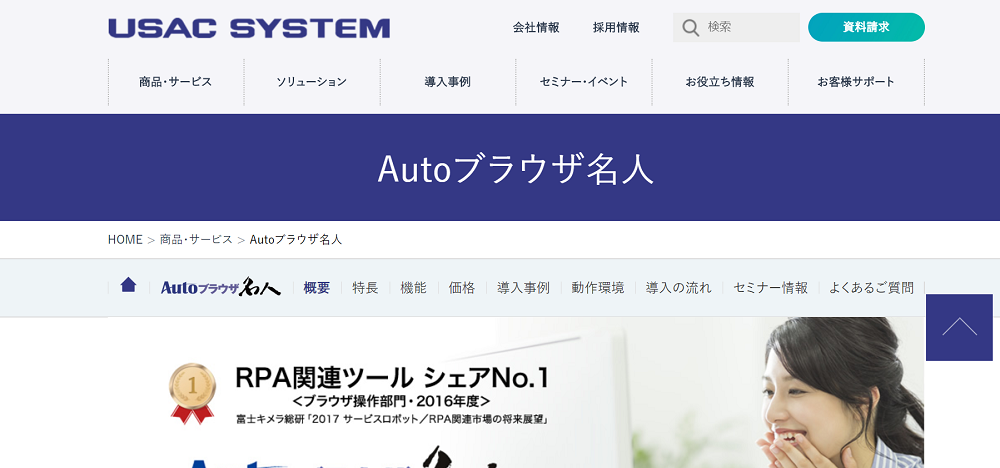The height and width of the screenshot is (468, 1000).
Task: Click the 資料請求 button
Action: click(866, 27)
